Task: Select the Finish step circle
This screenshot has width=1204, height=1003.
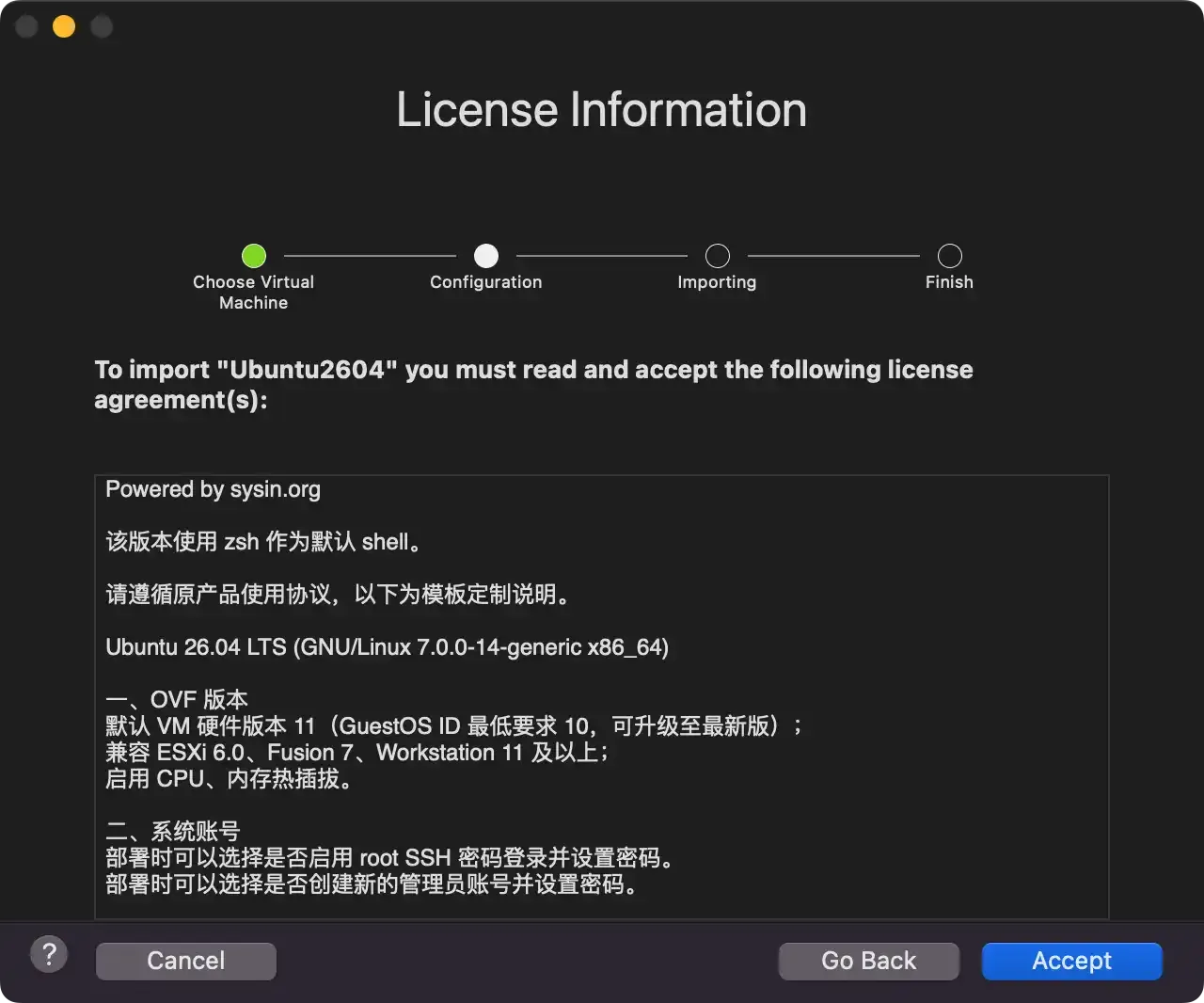Action: tap(950, 256)
